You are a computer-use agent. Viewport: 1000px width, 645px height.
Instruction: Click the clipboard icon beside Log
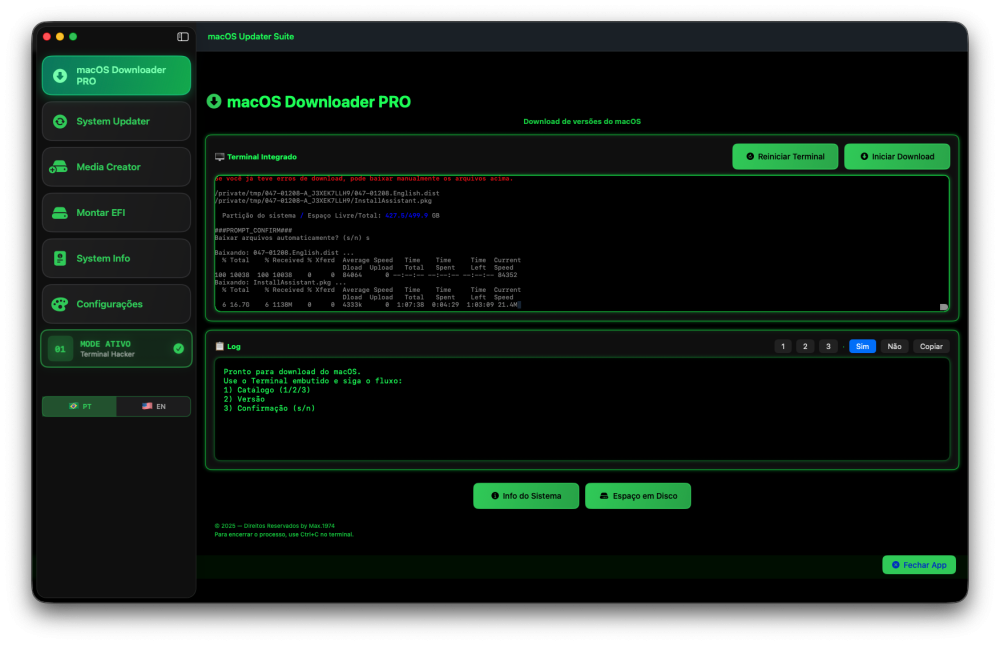click(x=219, y=346)
